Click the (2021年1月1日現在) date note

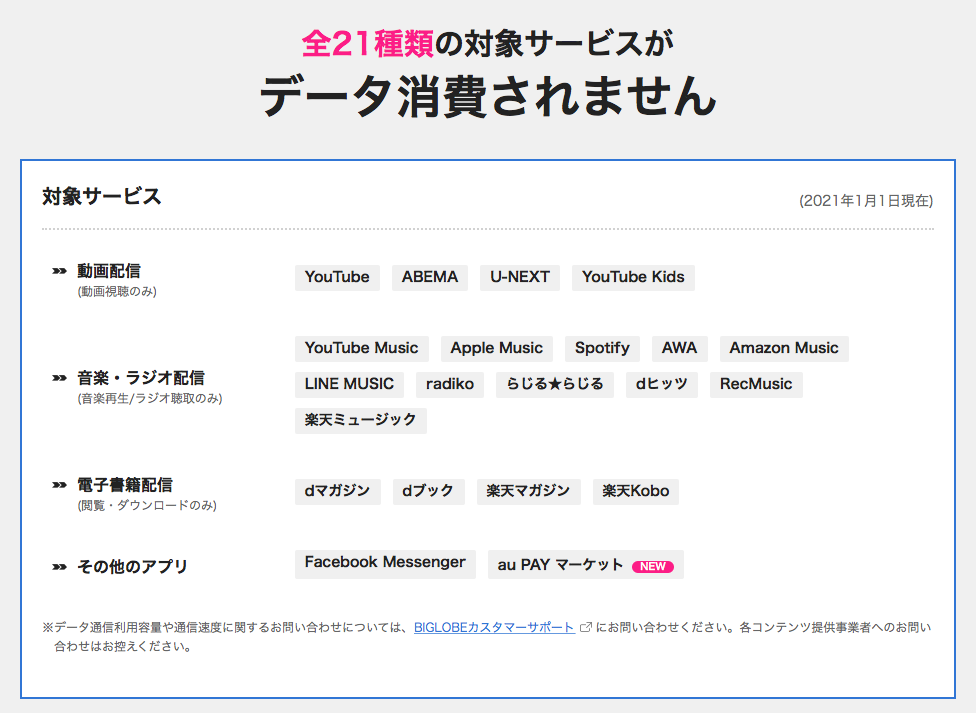(x=866, y=201)
